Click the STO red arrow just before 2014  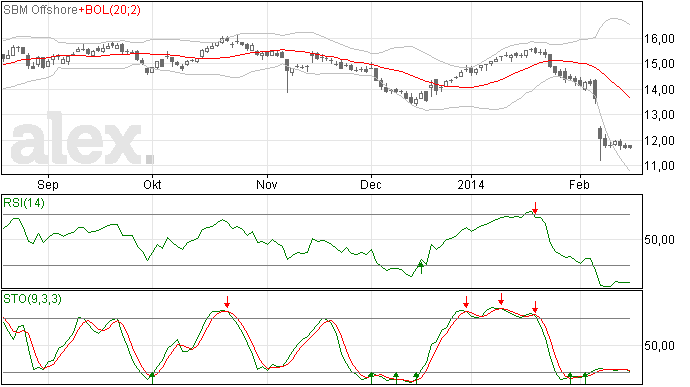coord(466,302)
